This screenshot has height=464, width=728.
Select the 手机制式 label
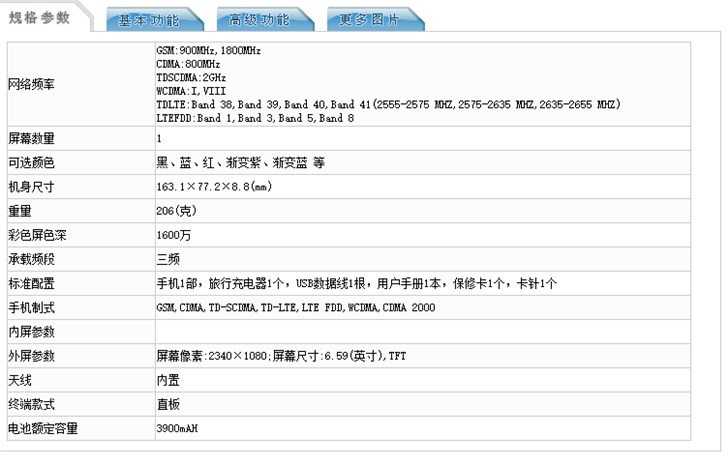click(31, 308)
